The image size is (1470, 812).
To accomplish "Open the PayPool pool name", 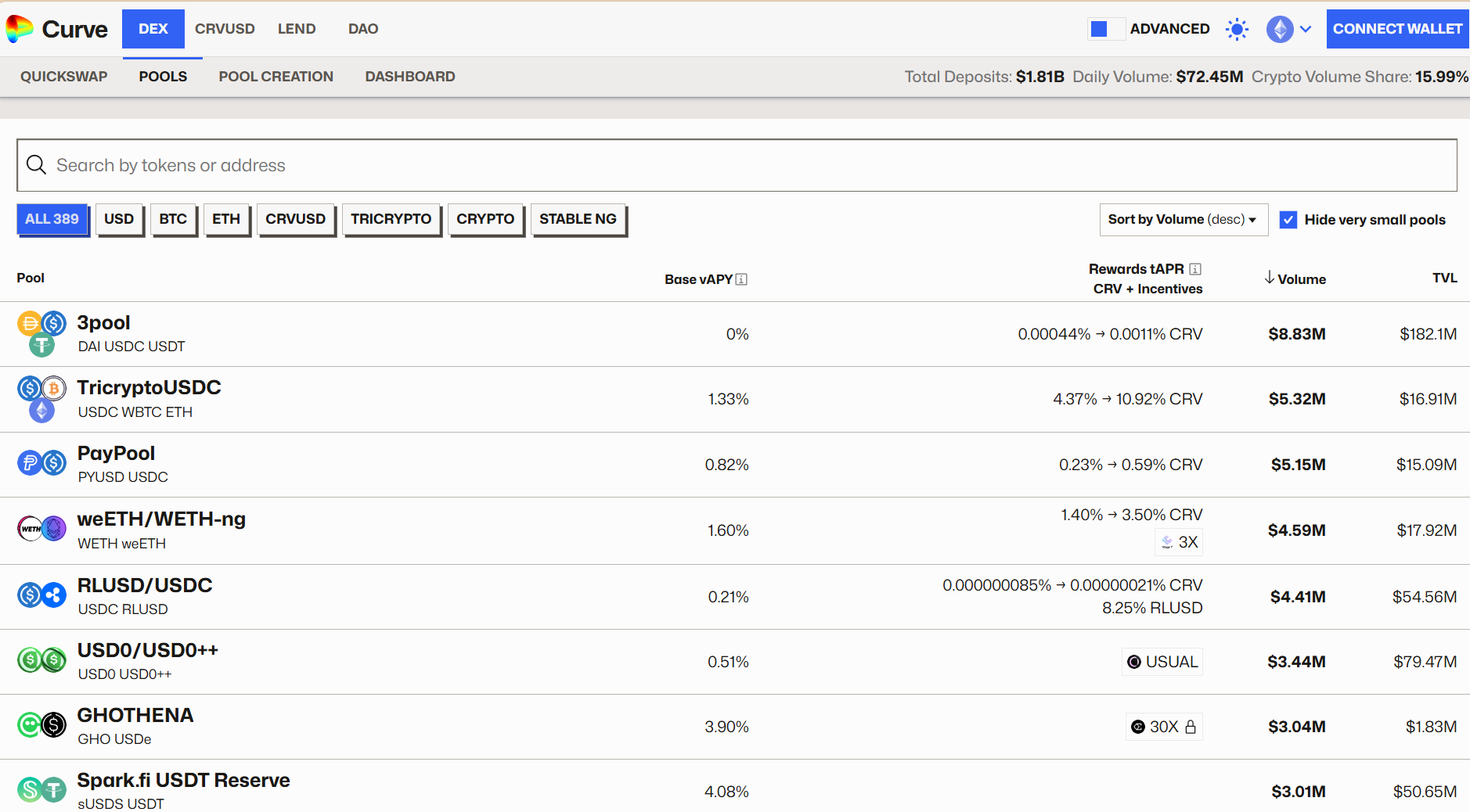I will (116, 453).
